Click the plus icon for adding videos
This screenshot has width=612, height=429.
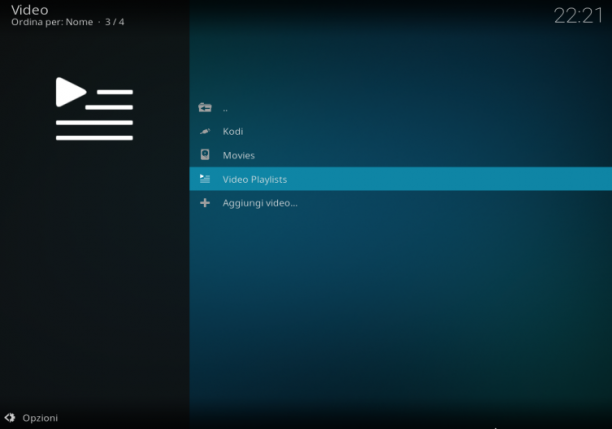205,203
